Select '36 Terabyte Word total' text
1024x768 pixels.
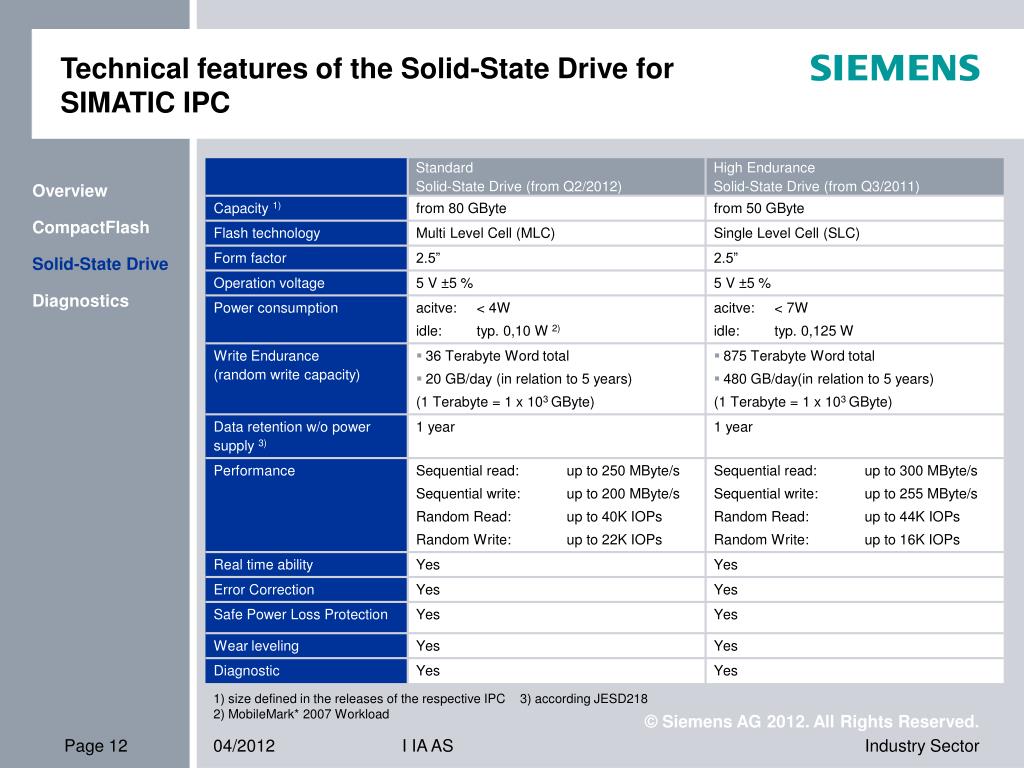coord(497,356)
